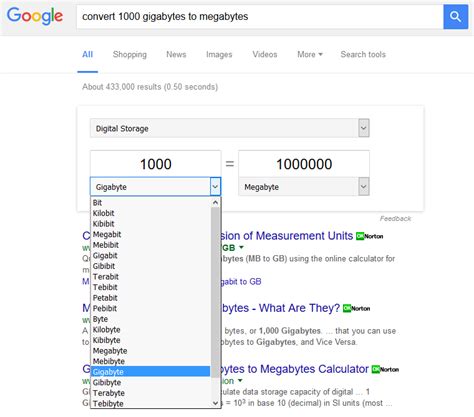Screen dimensions: 474x417
Task: Select highlighted Gigabyte list option
Action: pyautogui.click(x=151, y=372)
